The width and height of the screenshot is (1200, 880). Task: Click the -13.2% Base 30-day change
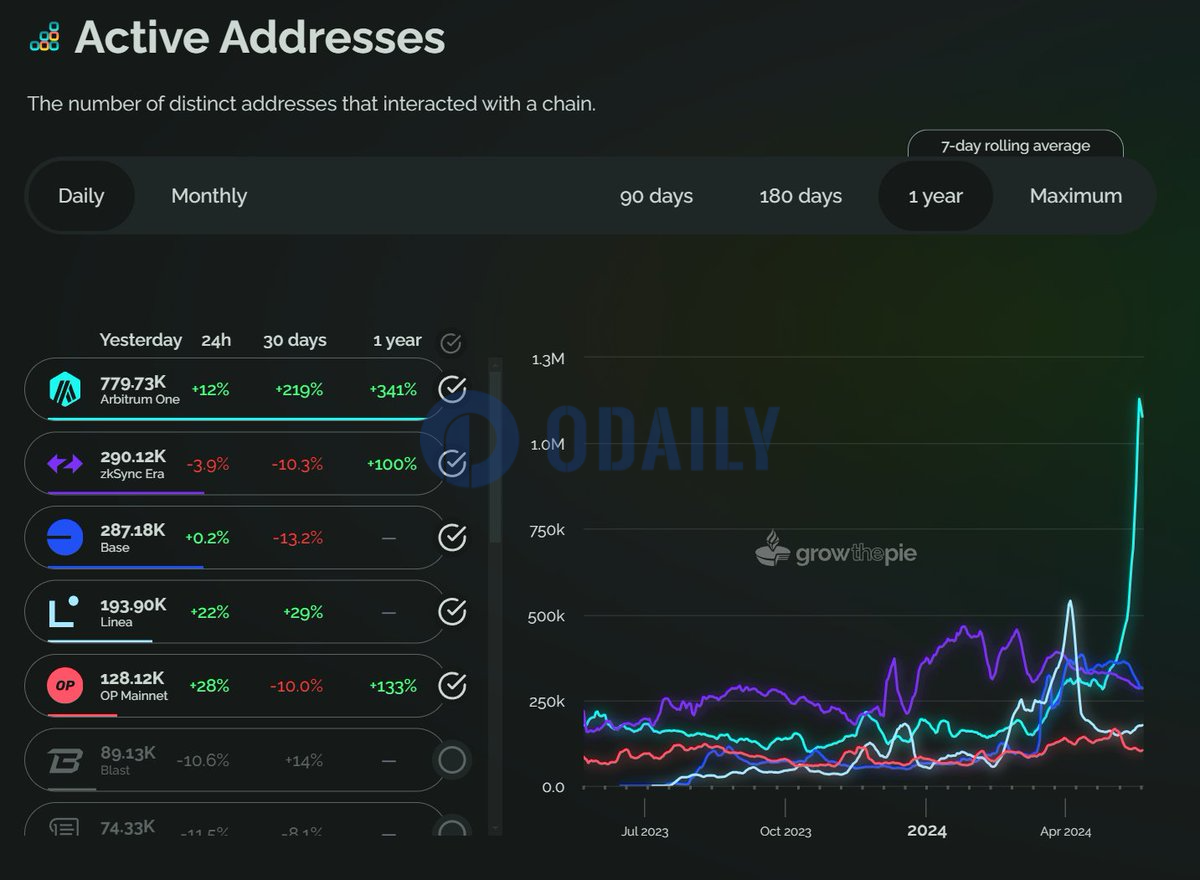click(298, 538)
